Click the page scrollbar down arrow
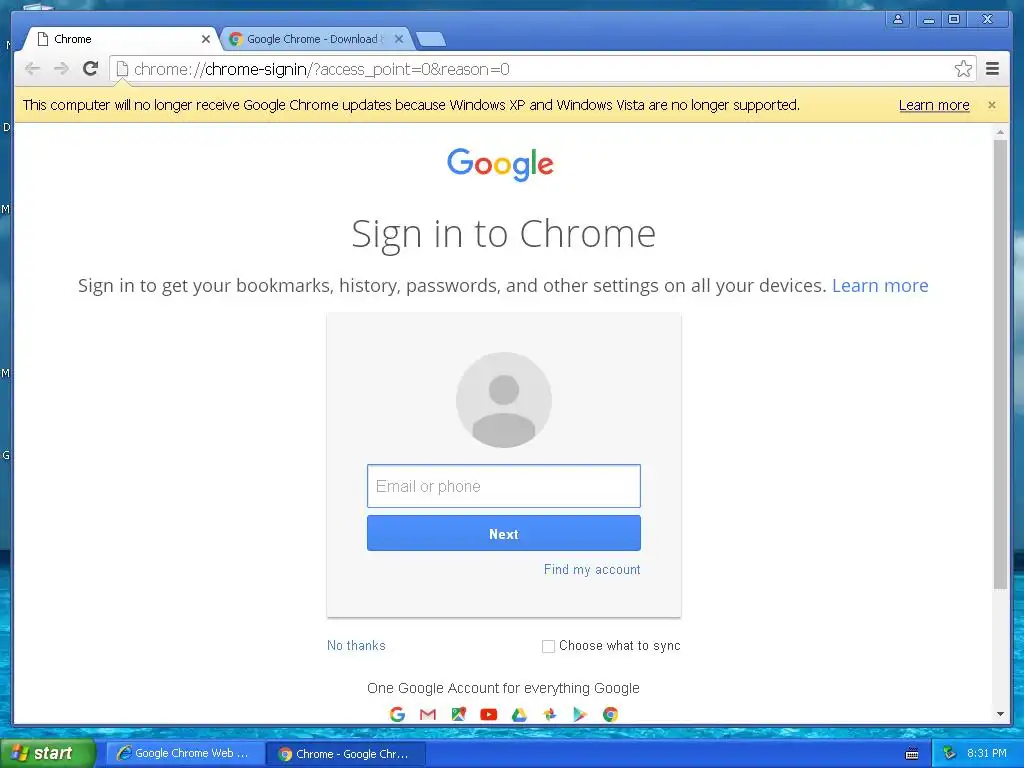Screen dimensions: 1024x768 [1000, 714]
